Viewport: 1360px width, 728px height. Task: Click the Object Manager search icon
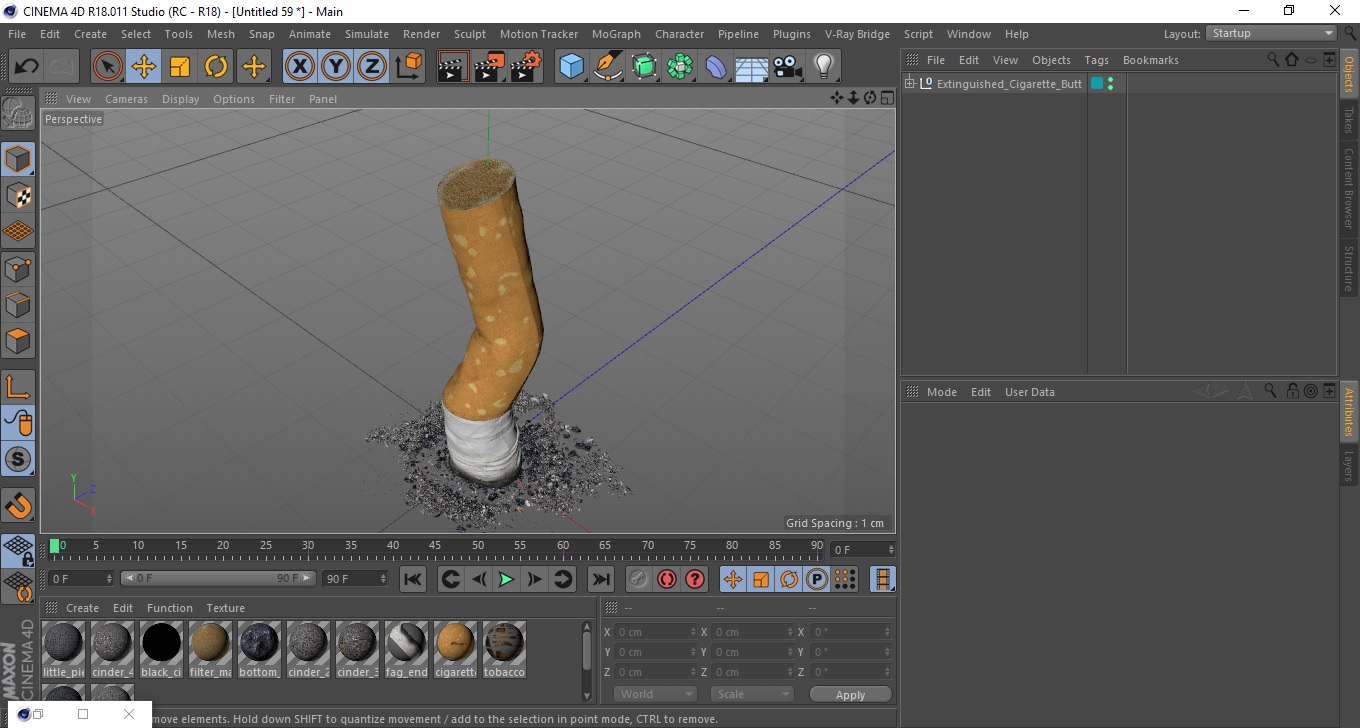coord(1273,60)
